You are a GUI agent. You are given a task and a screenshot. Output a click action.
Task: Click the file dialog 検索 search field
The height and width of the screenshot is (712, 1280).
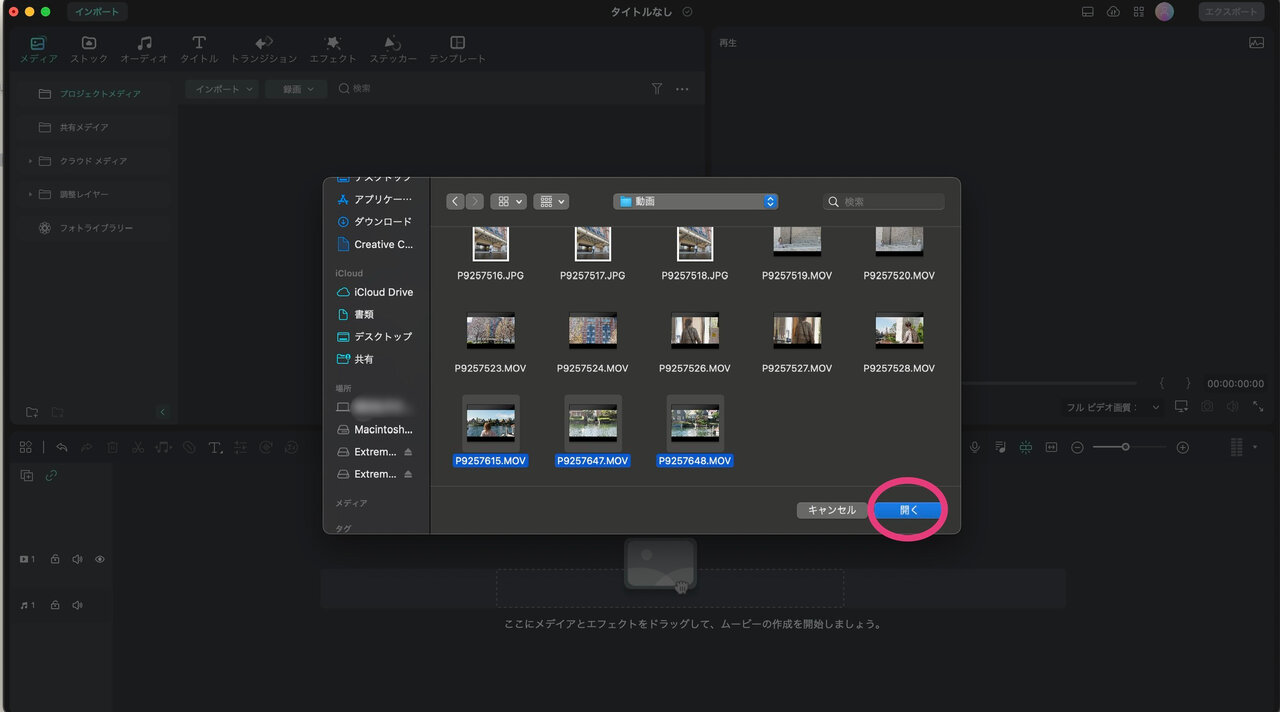click(883, 201)
